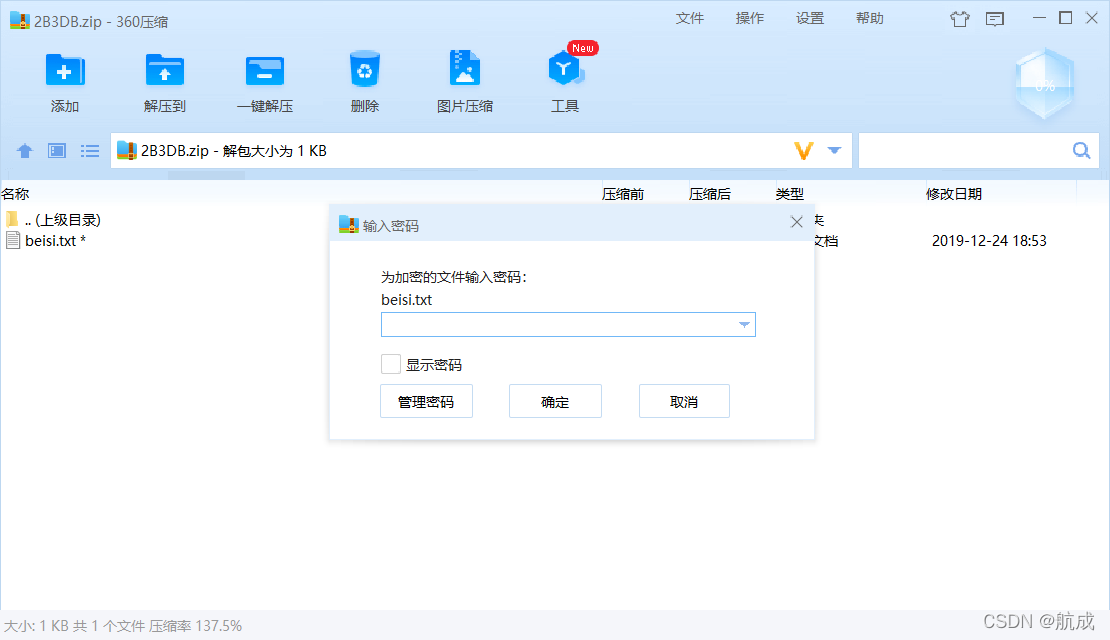Open the 操作 (Actions) menu
Viewport: 1110px width, 640px height.
(x=750, y=18)
